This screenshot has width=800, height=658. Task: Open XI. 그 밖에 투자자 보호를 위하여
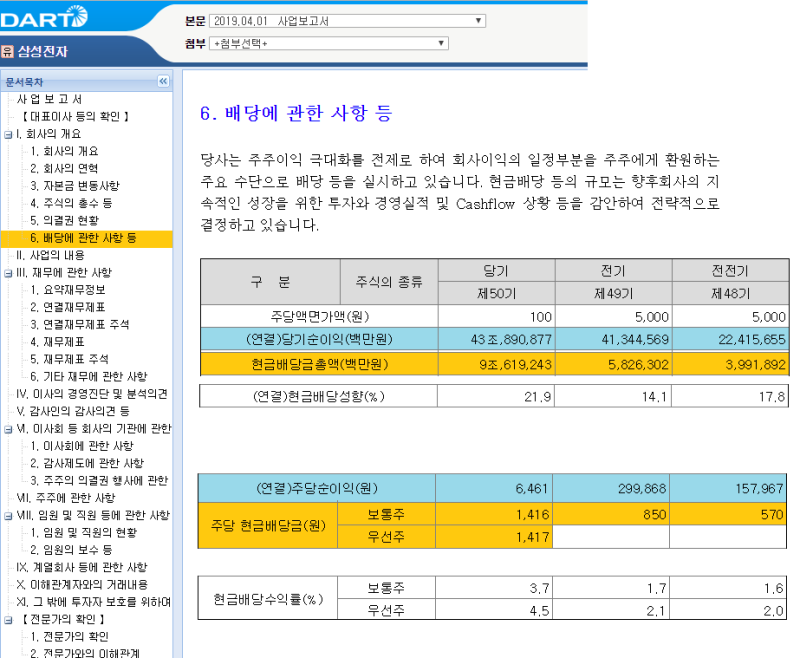pyautogui.click(x=93, y=602)
